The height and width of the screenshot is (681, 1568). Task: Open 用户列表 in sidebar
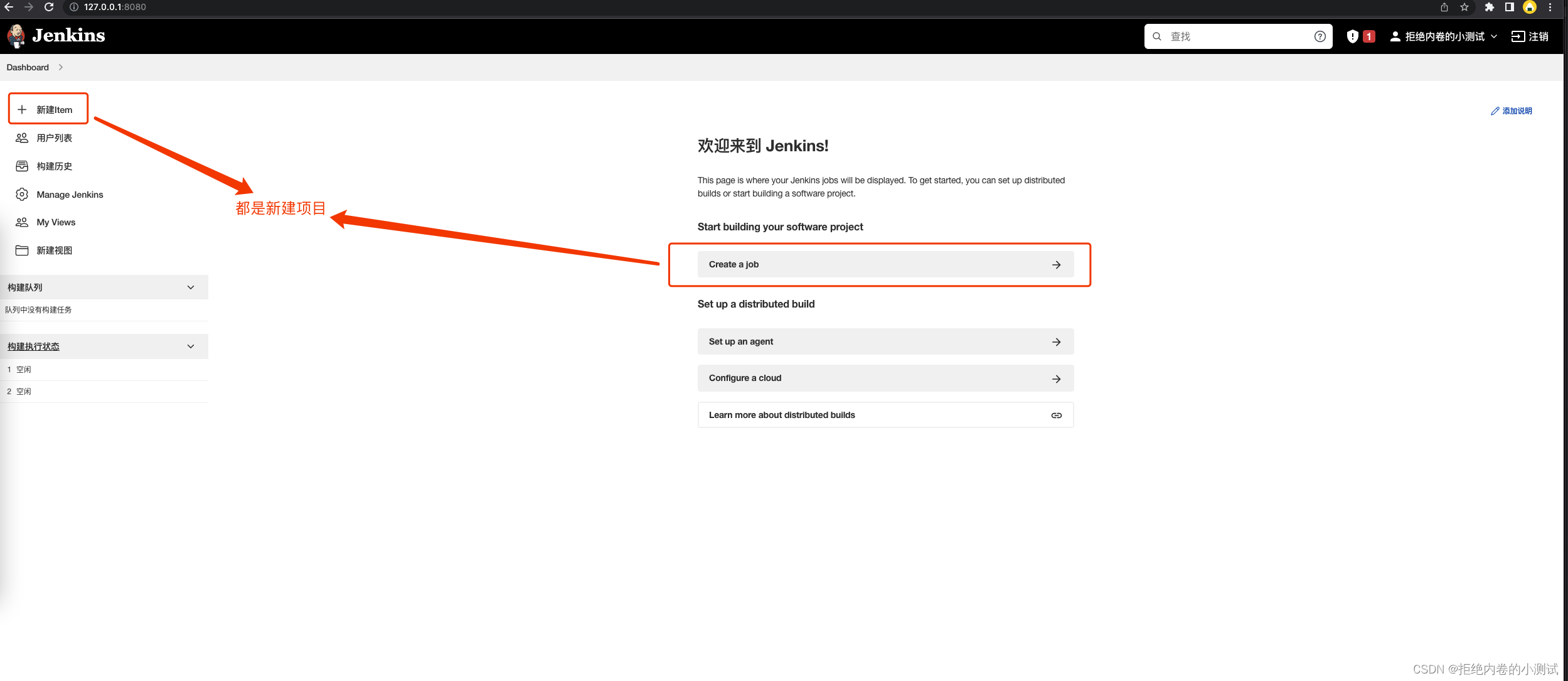(x=54, y=137)
